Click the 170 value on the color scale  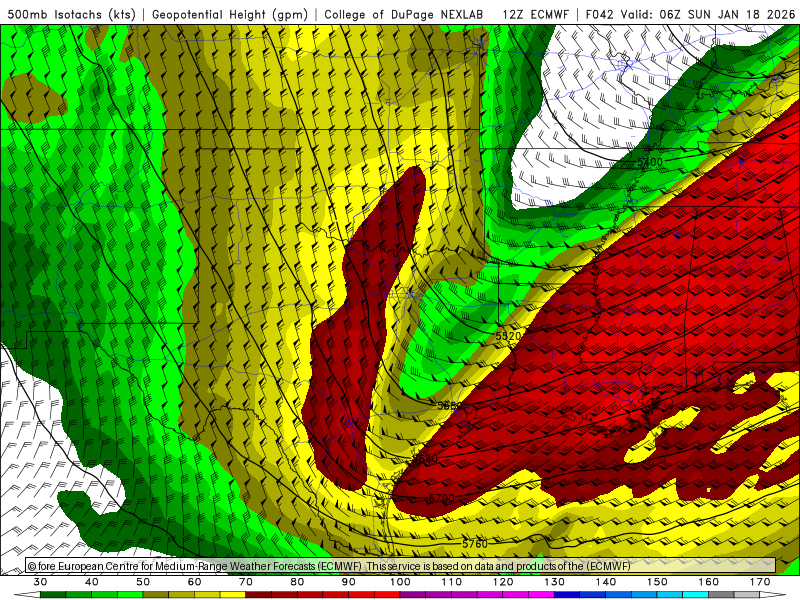(760, 582)
